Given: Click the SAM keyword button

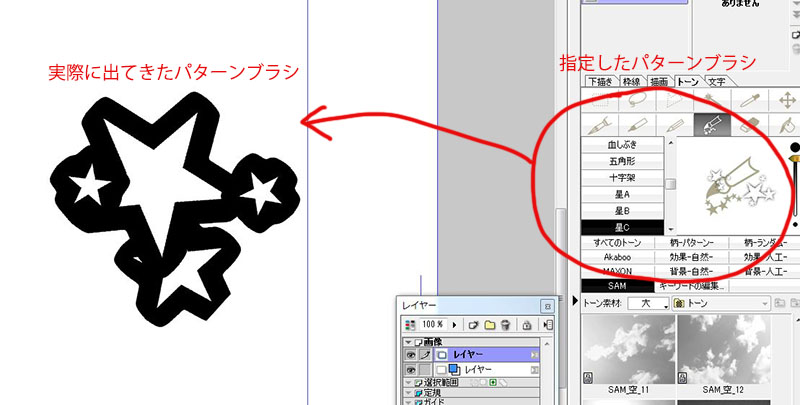Looking at the screenshot, I should click(x=617, y=286).
